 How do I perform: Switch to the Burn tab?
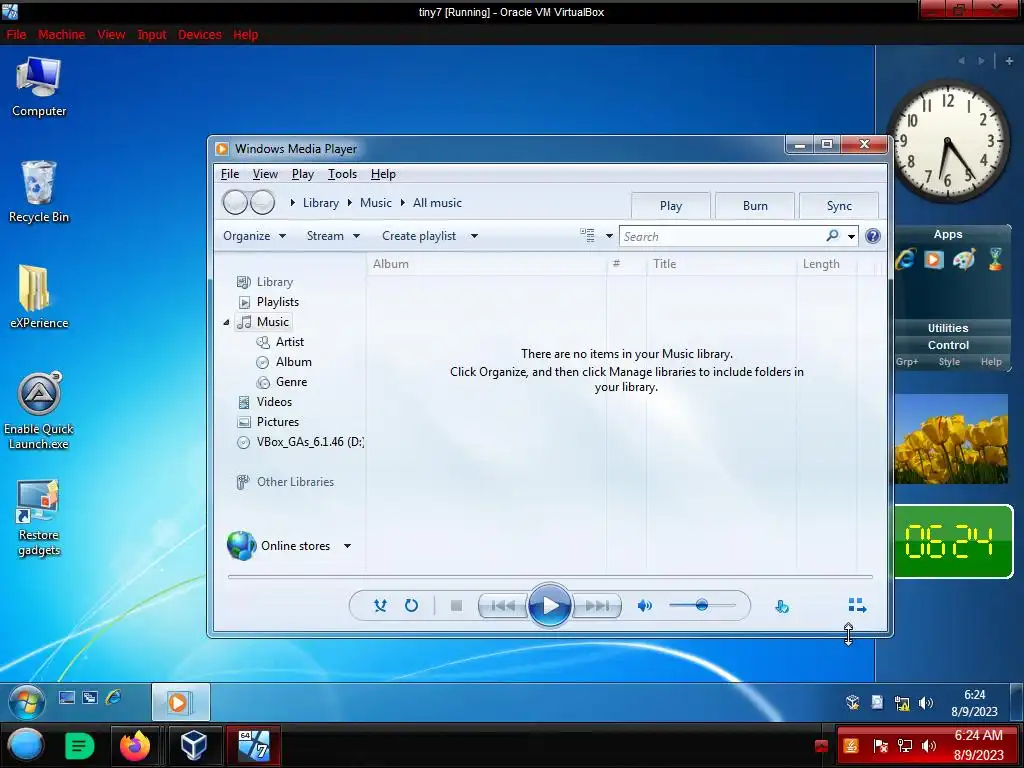click(x=755, y=206)
